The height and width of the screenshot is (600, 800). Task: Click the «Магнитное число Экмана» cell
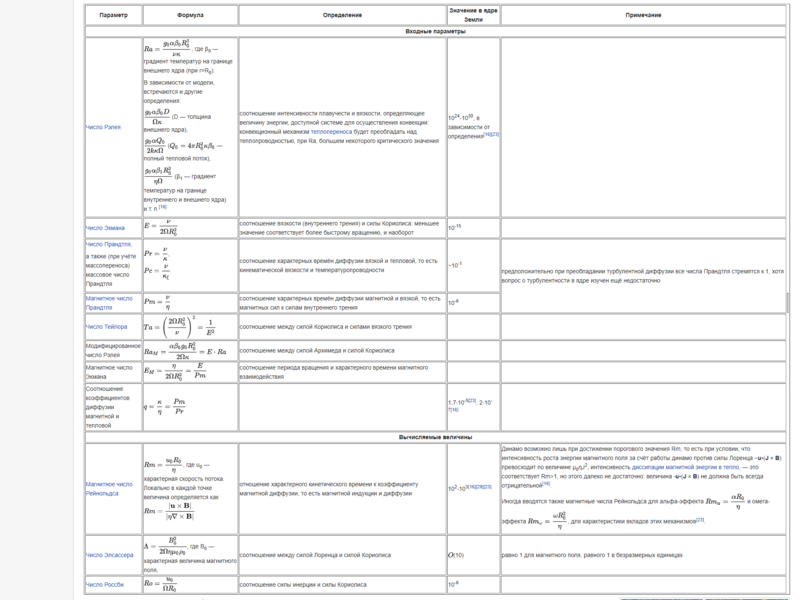tap(113, 372)
